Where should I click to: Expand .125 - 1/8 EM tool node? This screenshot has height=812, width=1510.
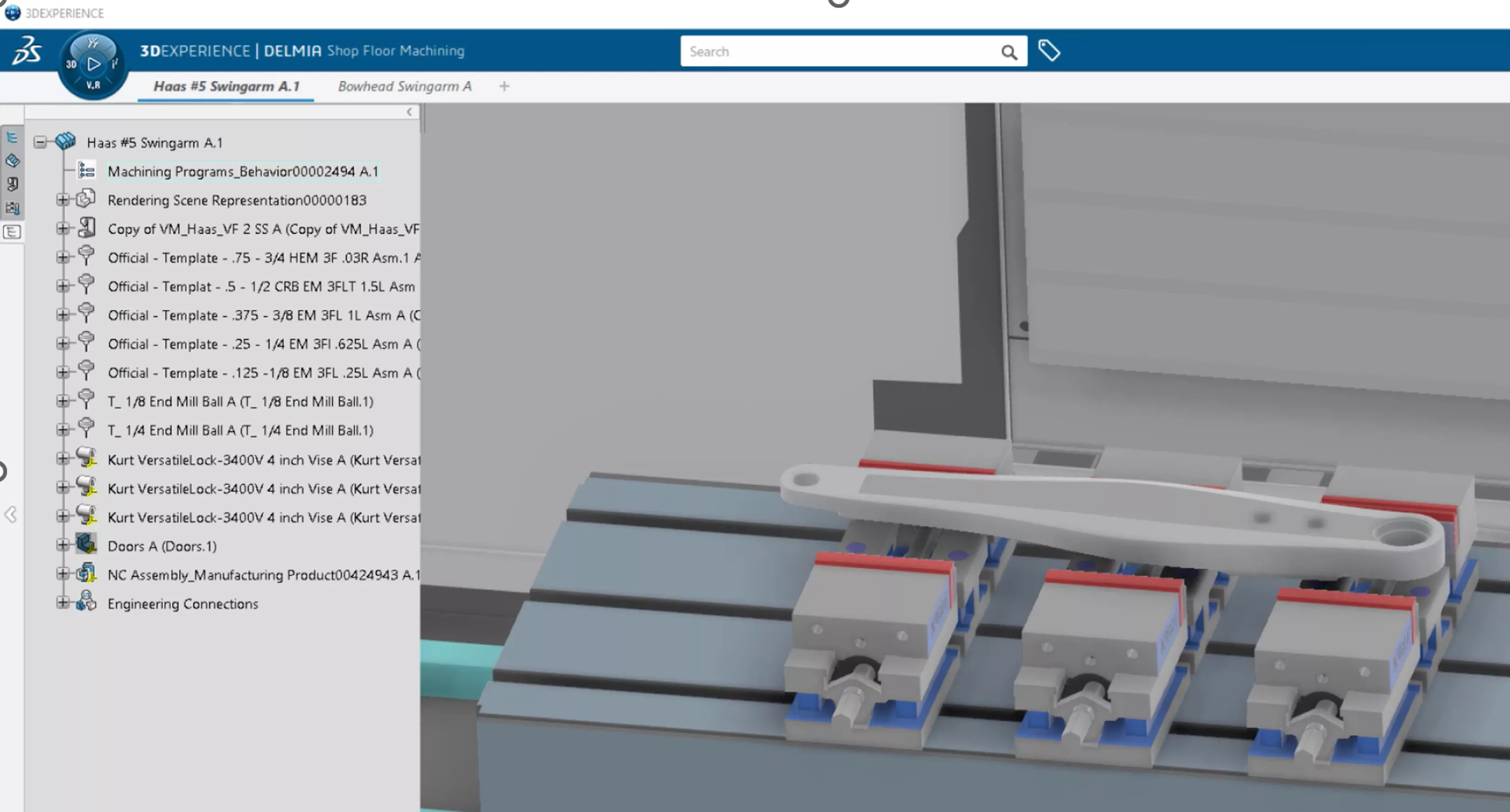coord(62,372)
